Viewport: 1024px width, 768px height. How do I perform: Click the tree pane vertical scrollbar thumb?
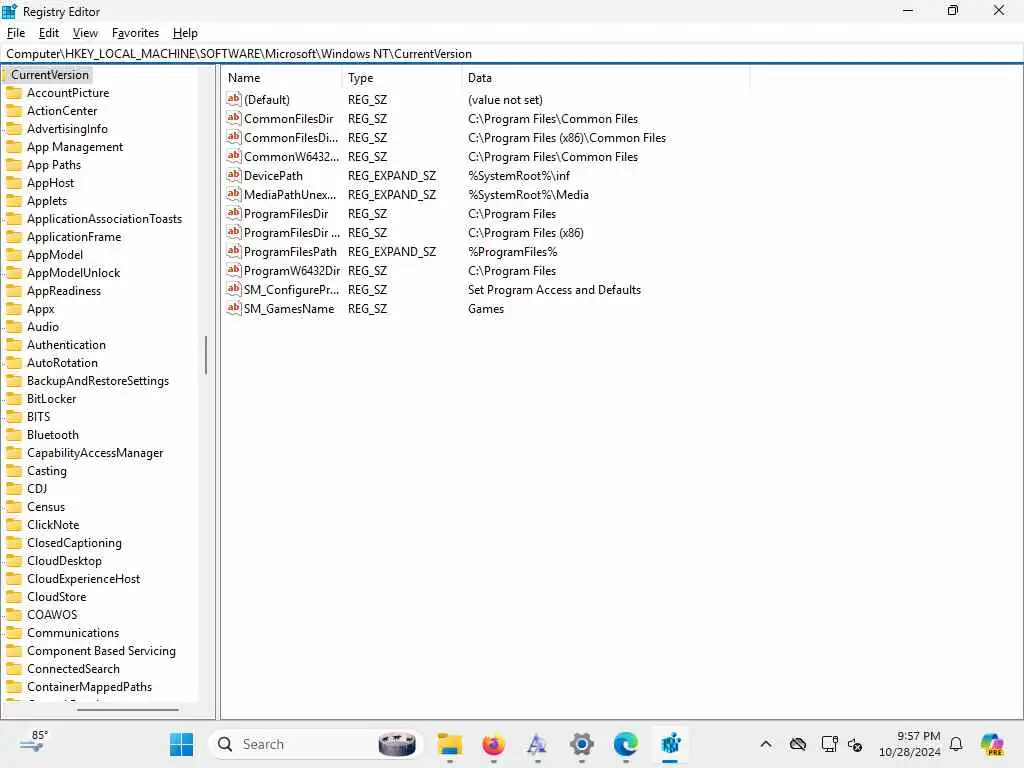click(206, 355)
